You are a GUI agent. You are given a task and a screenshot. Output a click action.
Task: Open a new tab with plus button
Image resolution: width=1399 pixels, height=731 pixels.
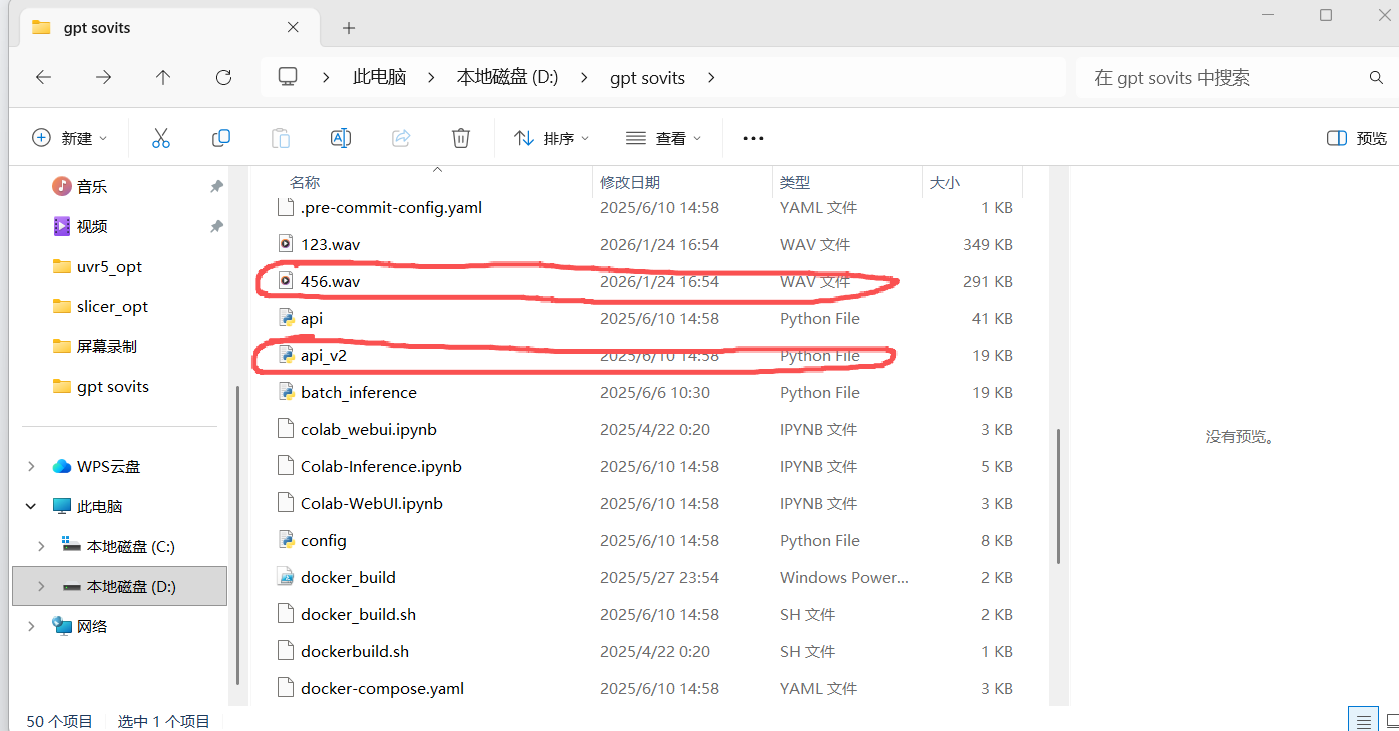[349, 28]
